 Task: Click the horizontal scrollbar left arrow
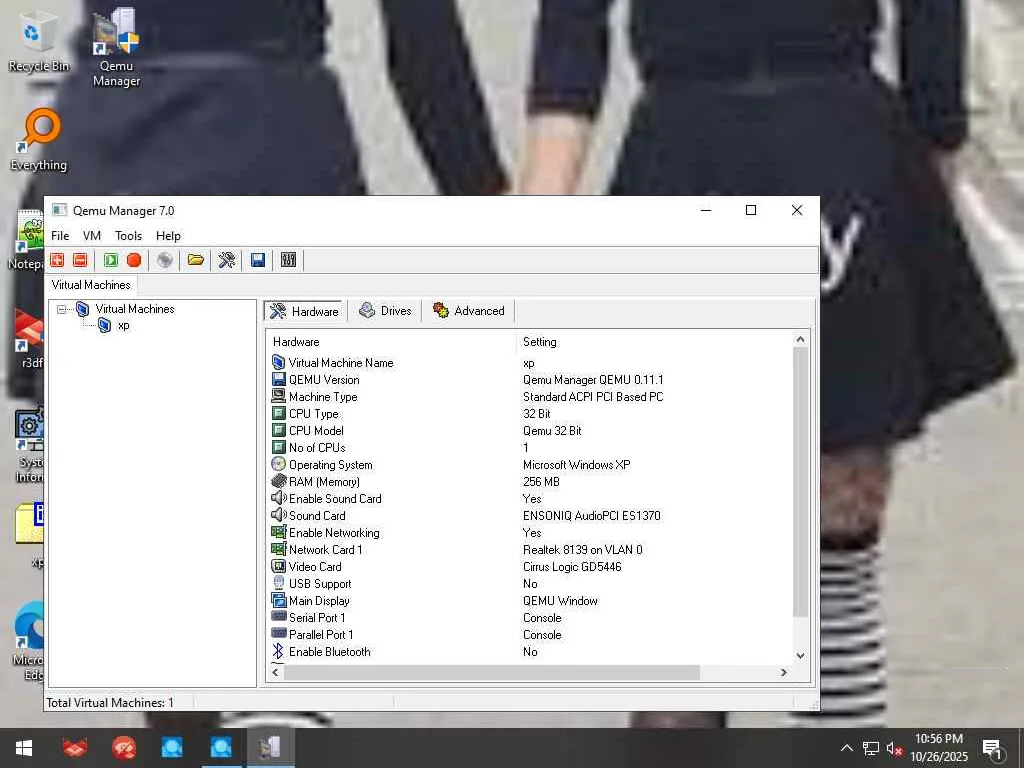[x=276, y=672]
